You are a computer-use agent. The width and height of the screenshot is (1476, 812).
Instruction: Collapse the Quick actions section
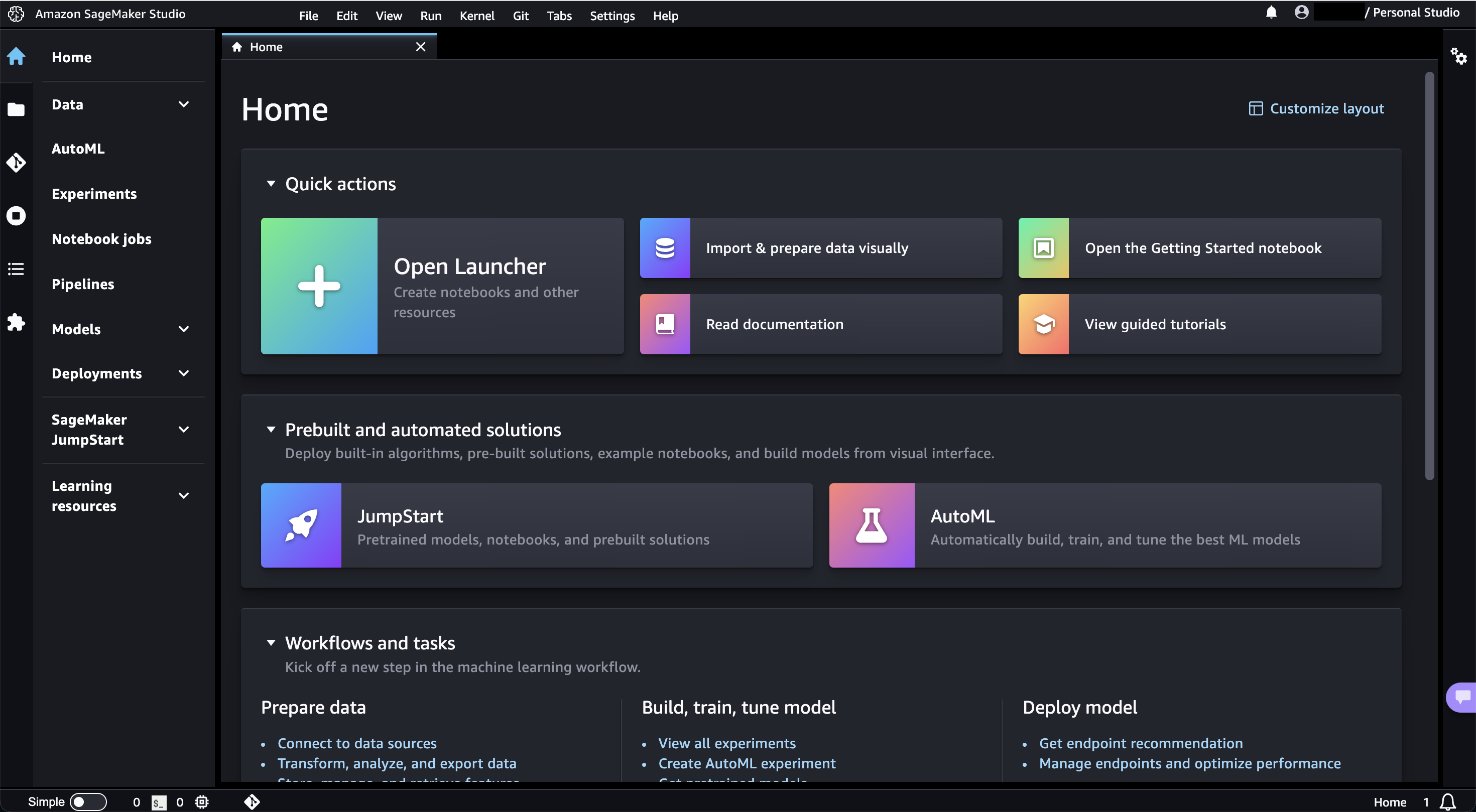coord(271,183)
